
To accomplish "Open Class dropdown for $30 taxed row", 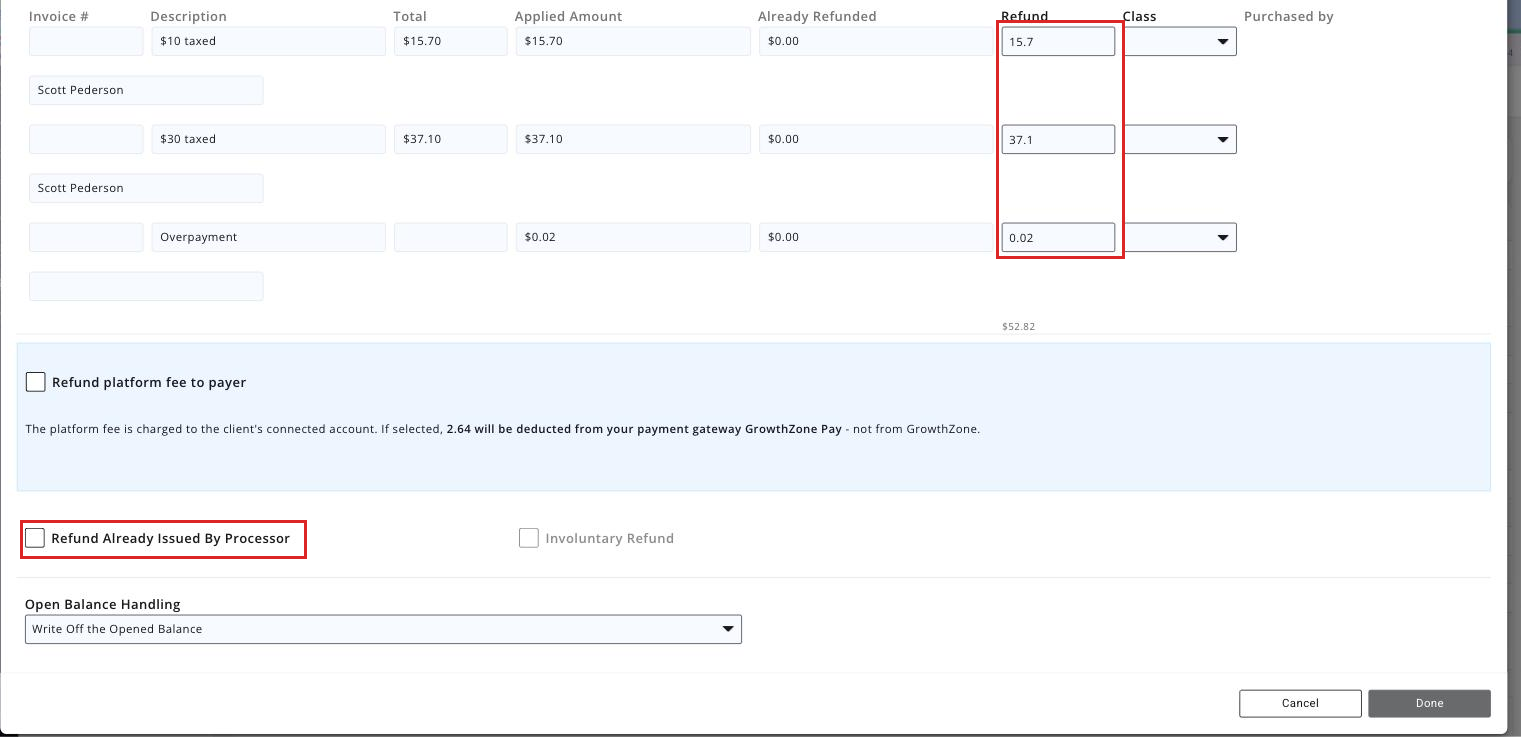I will (1180, 139).
